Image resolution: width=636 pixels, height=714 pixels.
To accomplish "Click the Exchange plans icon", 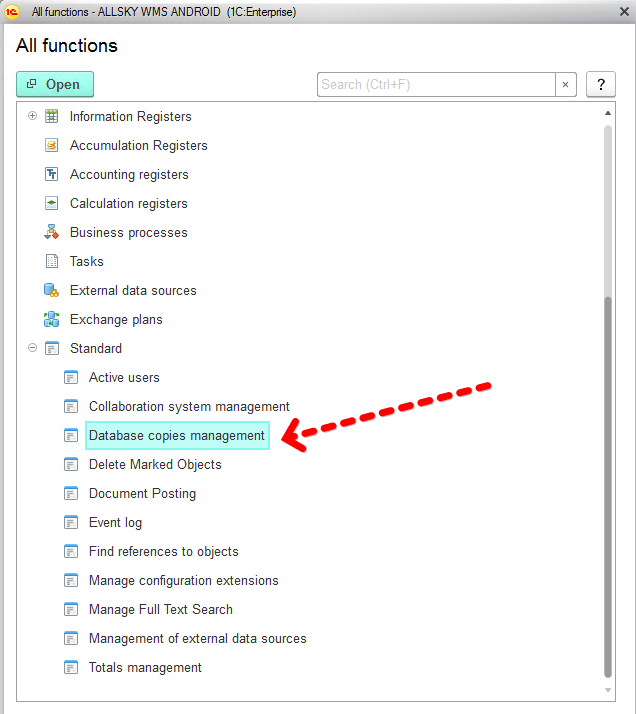I will (51, 319).
